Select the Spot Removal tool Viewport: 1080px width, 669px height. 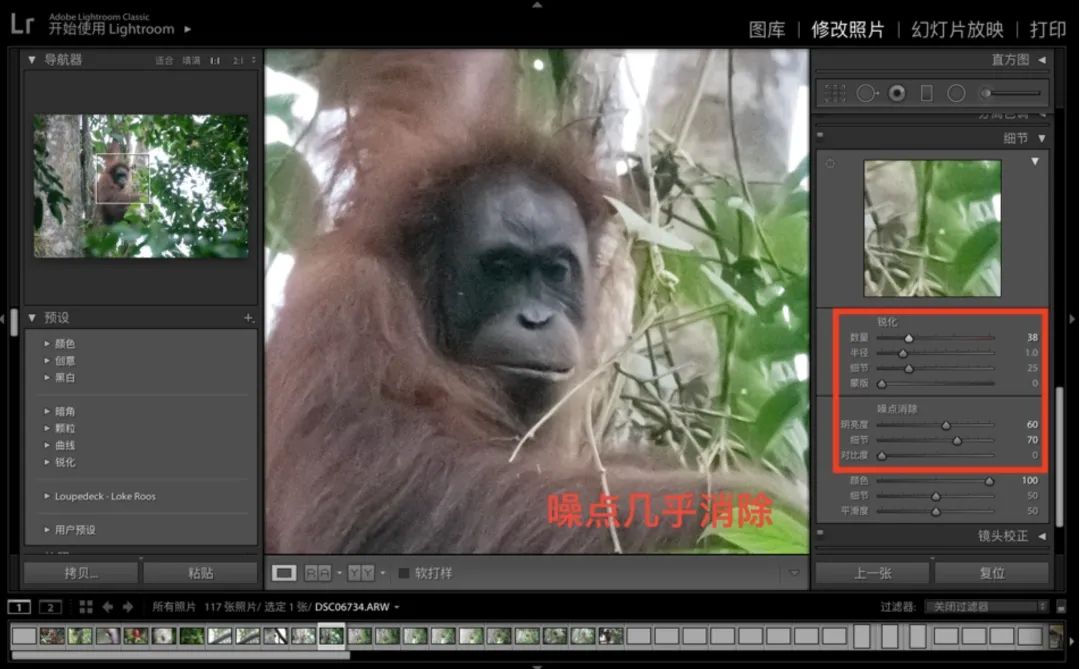coord(866,93)
